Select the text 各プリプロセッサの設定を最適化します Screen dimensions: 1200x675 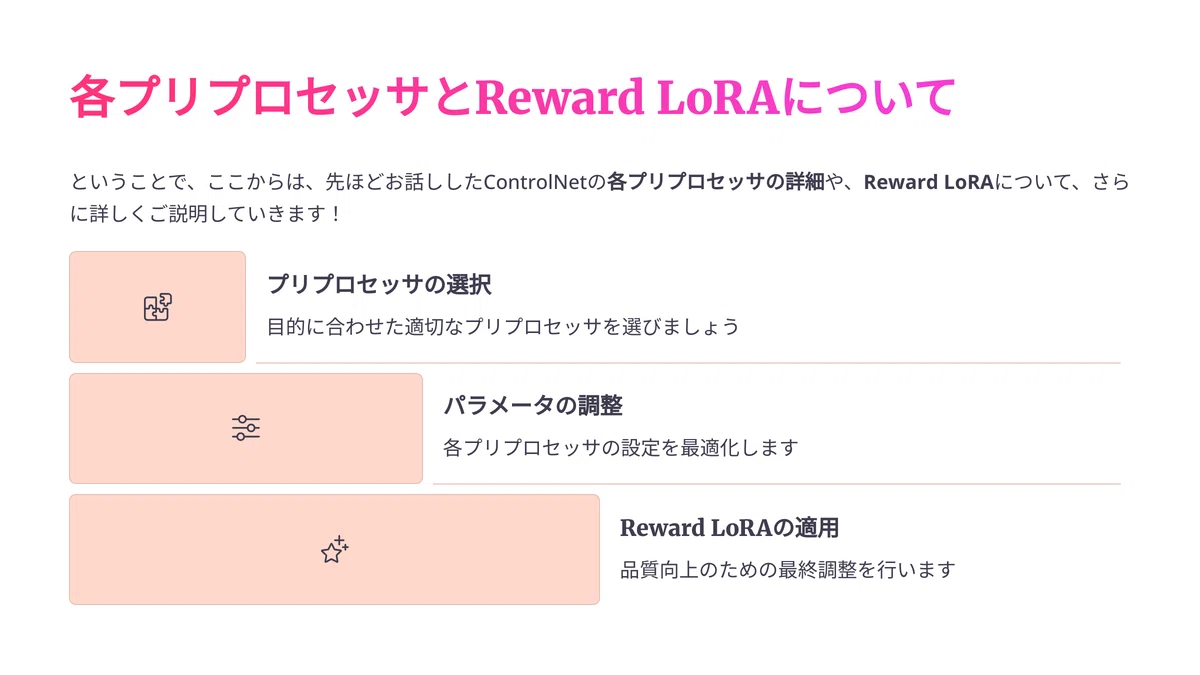point(621,448)
